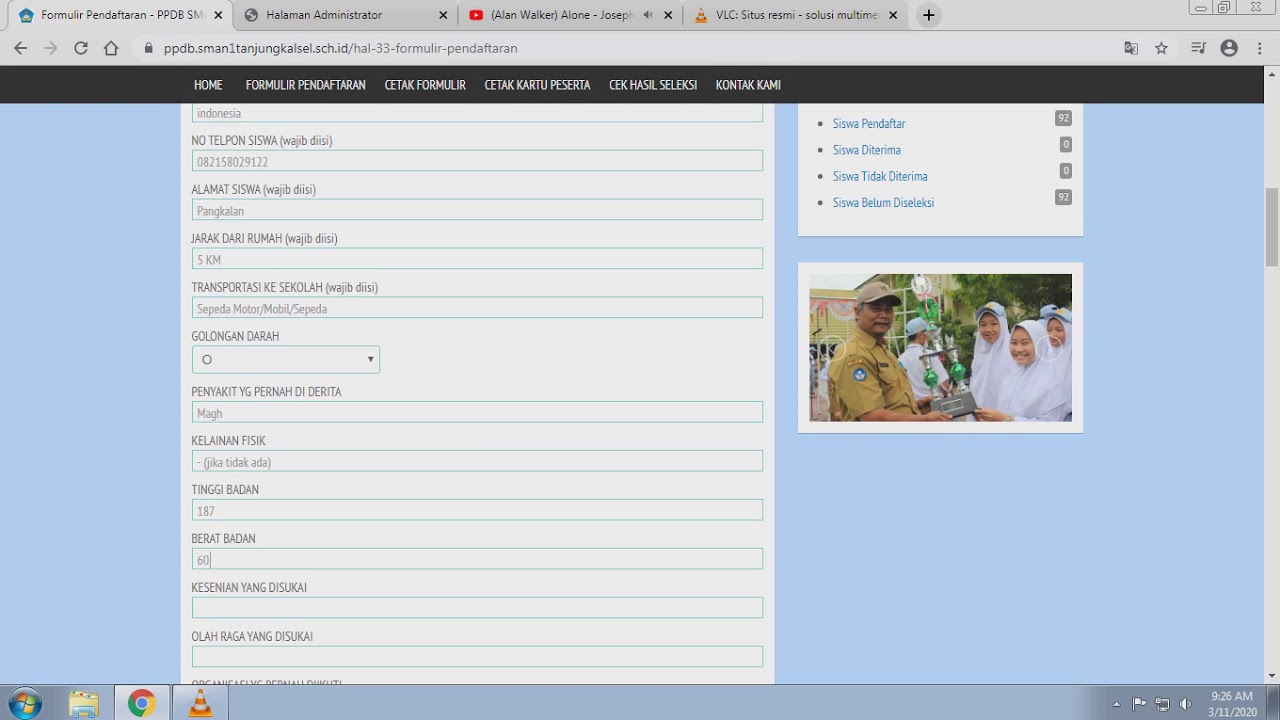The image size is (1280, 720).
Task: Click the site lock padlock icon
Action: click(x=148, y=48)
